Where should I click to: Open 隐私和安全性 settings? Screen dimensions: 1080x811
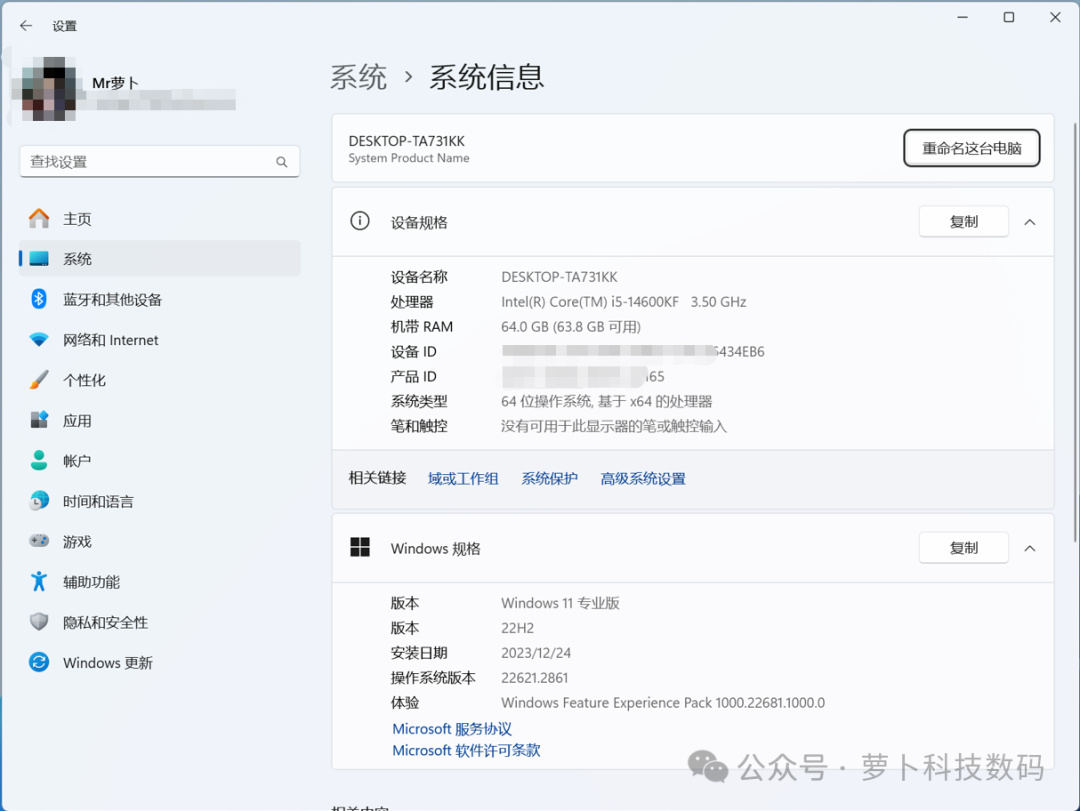[160, 622]
